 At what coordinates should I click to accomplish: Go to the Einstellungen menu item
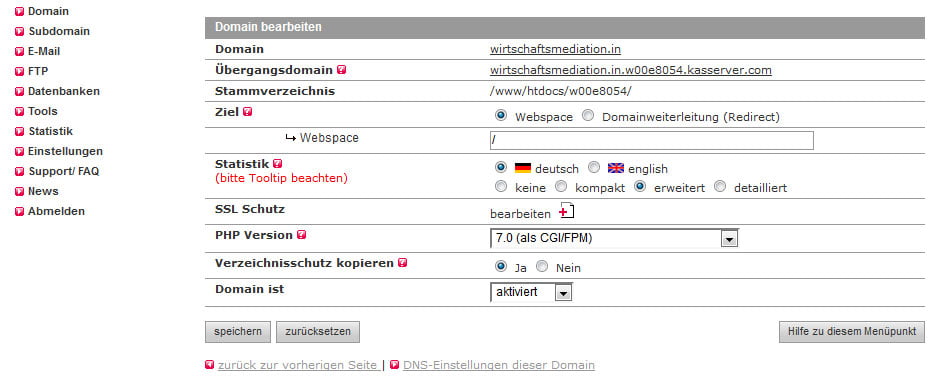(65, 151)
